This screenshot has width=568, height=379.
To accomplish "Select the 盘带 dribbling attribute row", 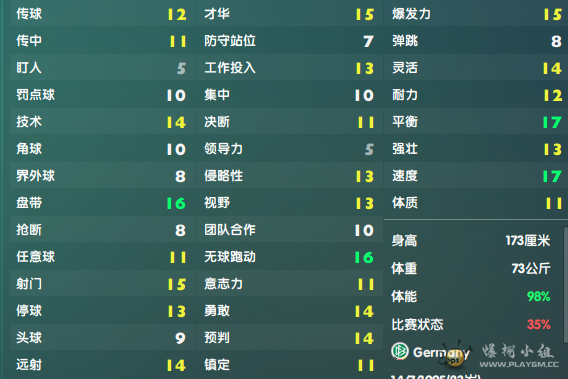I will (102, 203).
